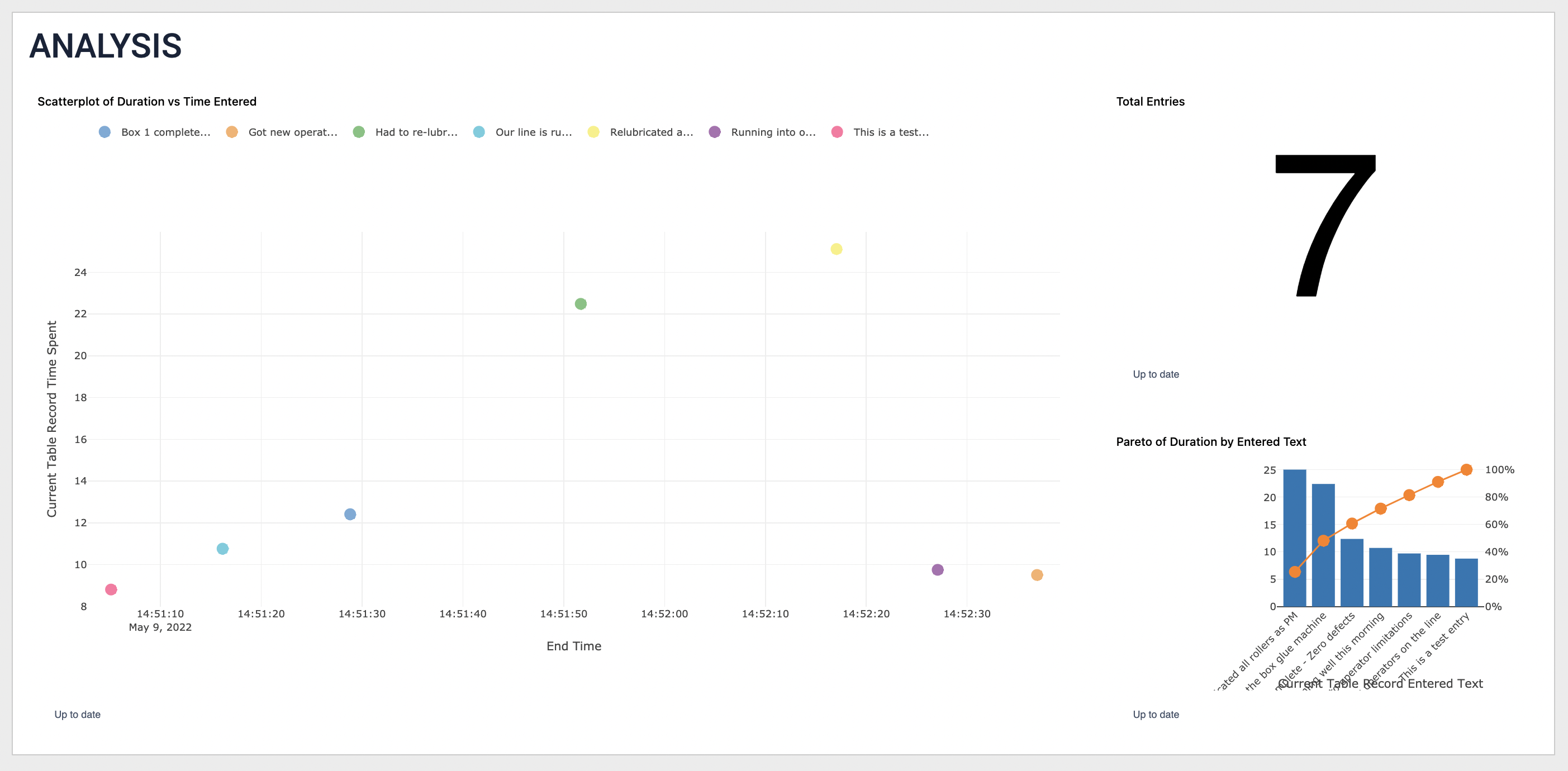This screenshot has height=771, width=1568.
Task: Toggle the 'Our line is ru...' legend entry
Action: click(x=522, y=132)
